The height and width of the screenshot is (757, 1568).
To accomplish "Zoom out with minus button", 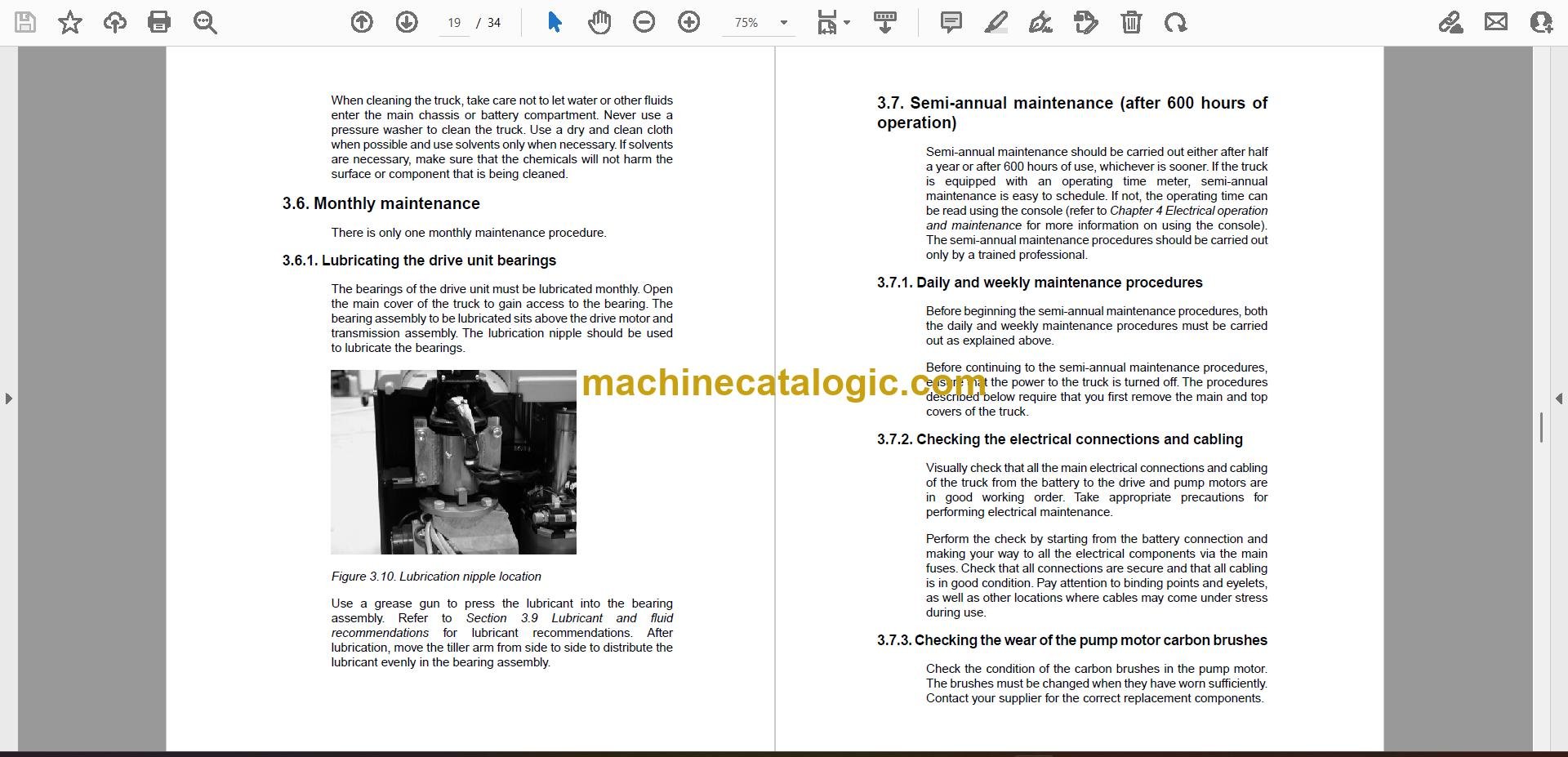I will pyautogui.click(x=644, y=22).
